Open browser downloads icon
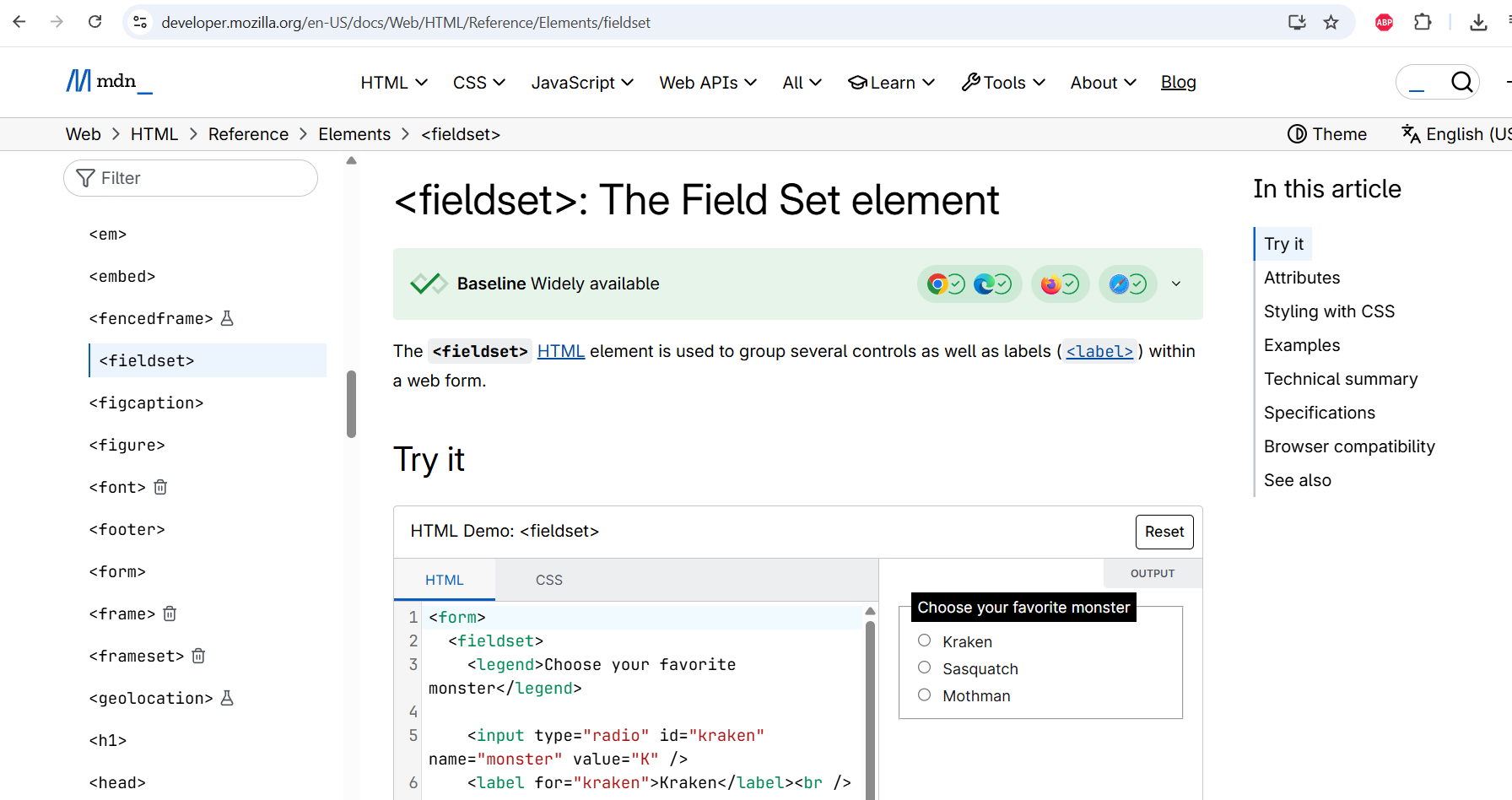 [1478, 22]
